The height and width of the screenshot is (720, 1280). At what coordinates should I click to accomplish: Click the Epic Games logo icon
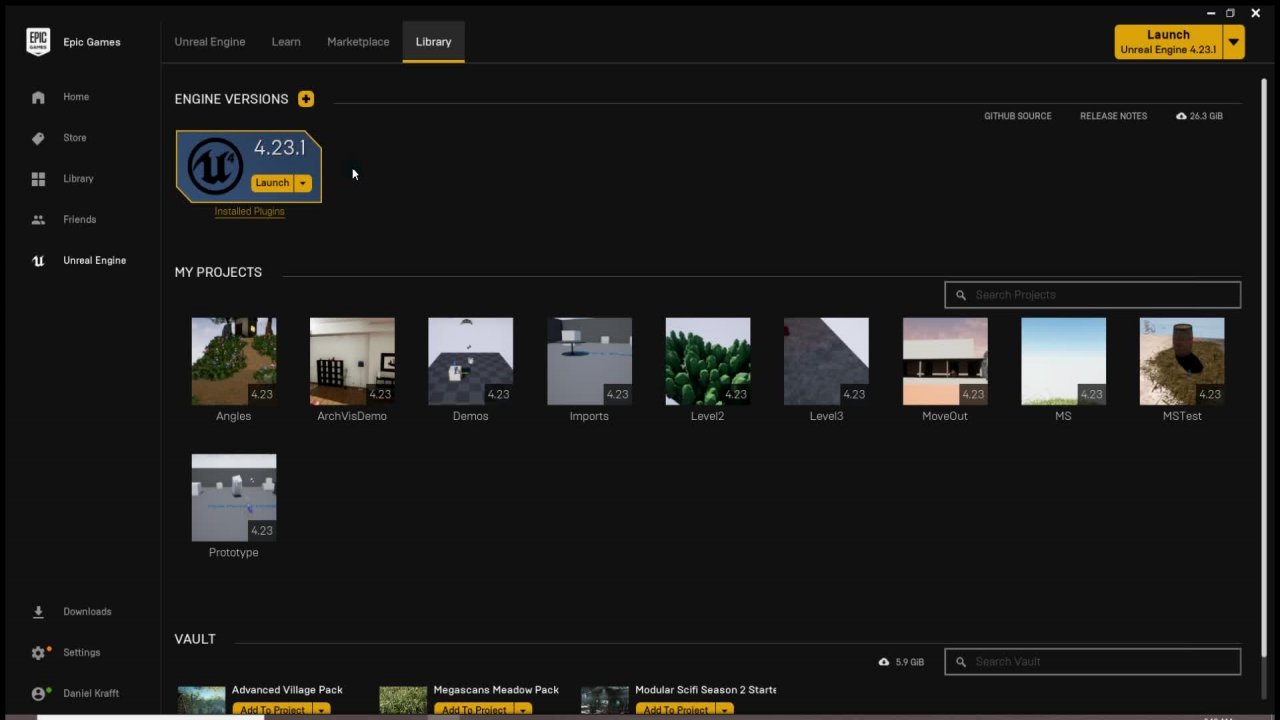pyautogui.click(x=38, y=42)
